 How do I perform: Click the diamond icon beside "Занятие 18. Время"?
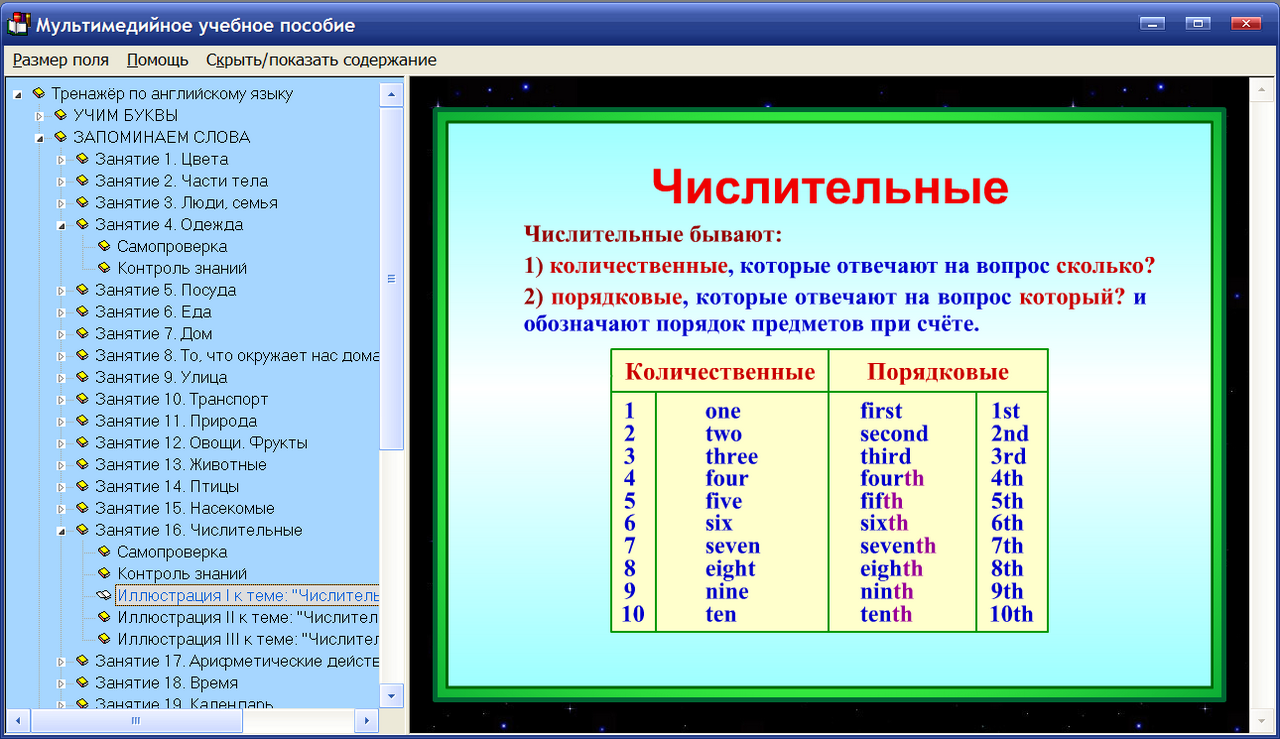pyautogui.click(x=81, y=683)
